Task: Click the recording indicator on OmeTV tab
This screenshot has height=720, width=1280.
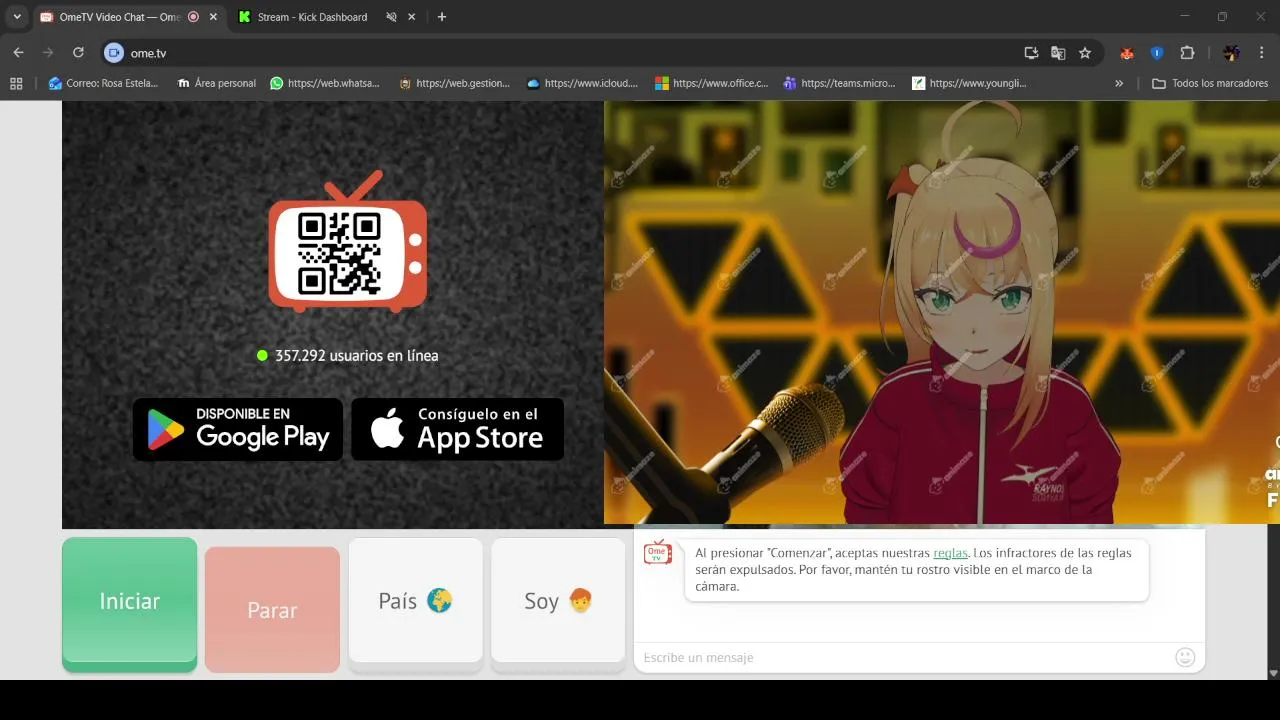Action: click(193, 17)
